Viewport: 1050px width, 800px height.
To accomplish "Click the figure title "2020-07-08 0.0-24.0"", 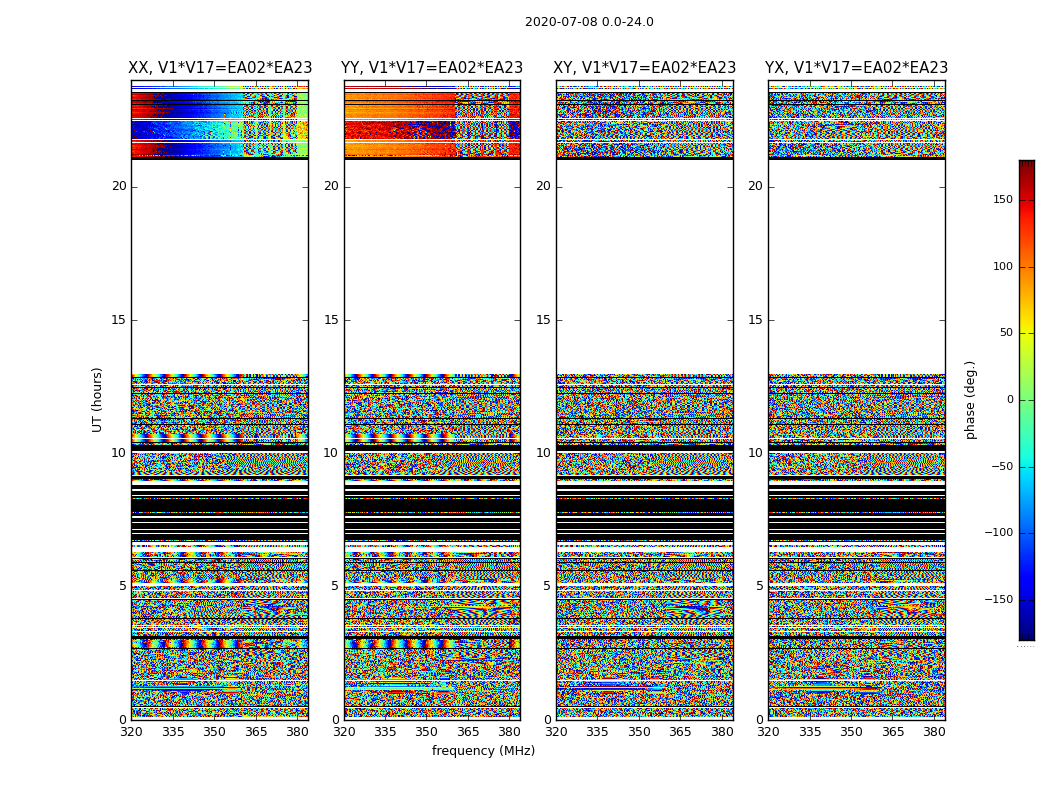I will click(x=589, y=22).
